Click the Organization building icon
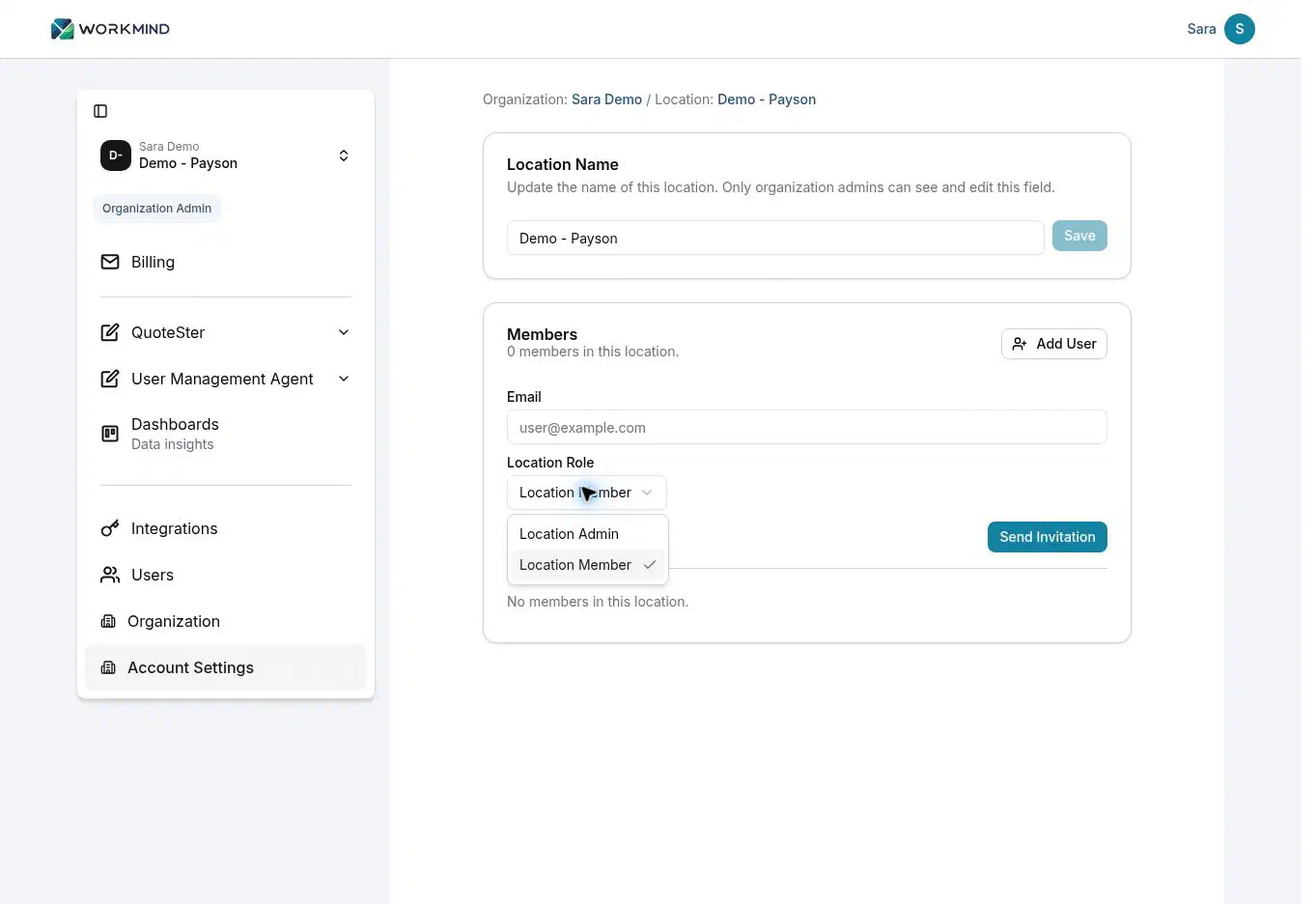This screenshot has width=1316, height=904. [x=108, y=621]
